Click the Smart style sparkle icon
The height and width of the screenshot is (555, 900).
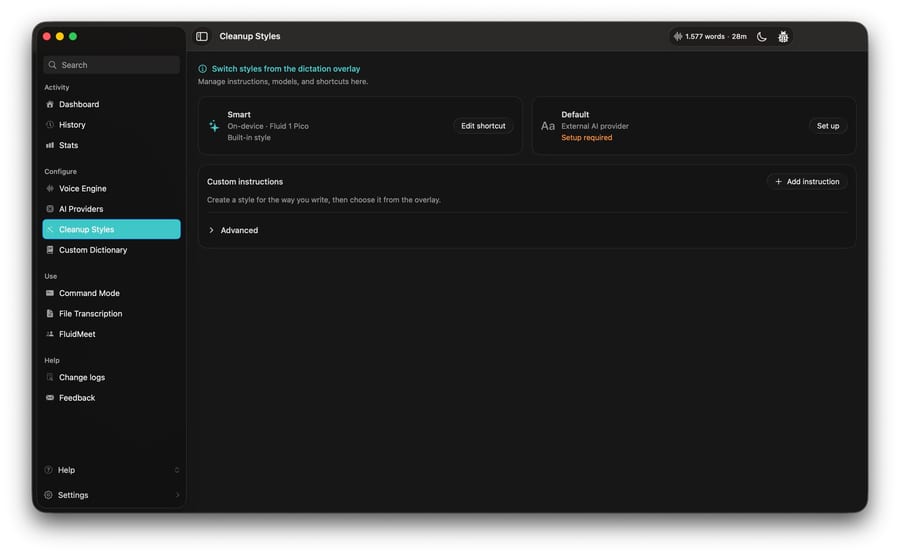[x=214, y=126]
